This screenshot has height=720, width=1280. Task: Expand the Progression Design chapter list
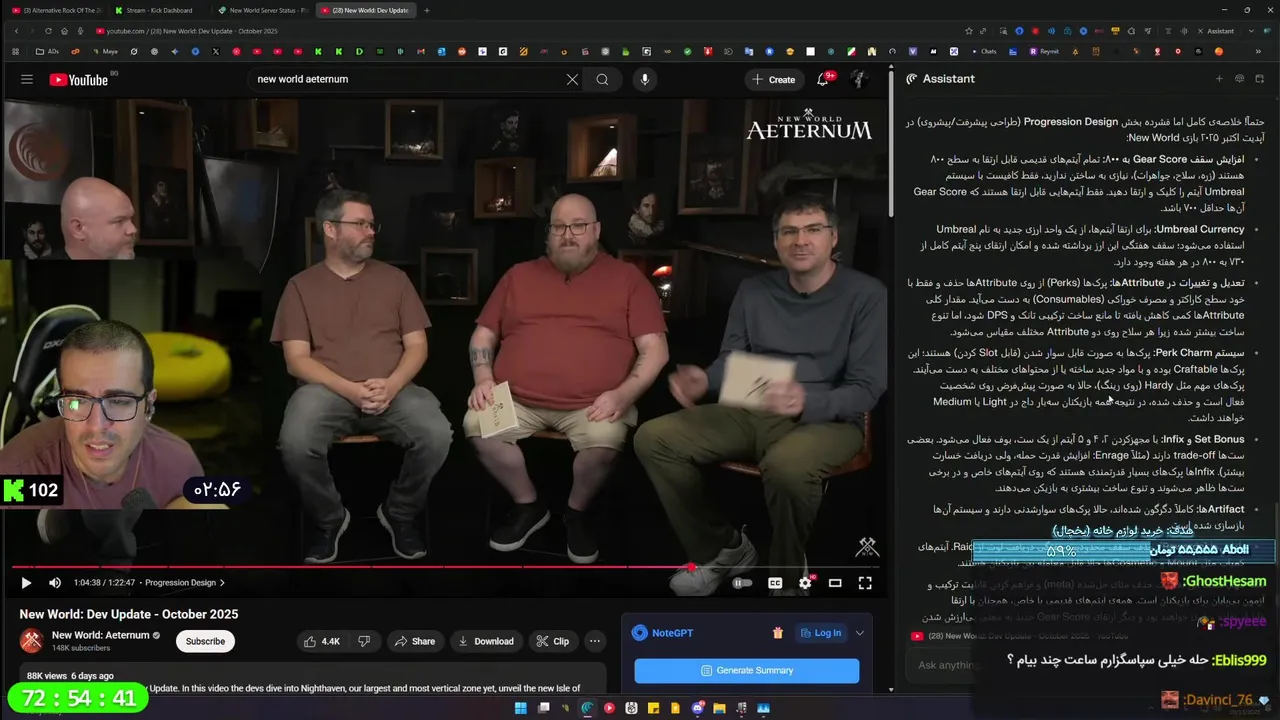click(x=185, y=583)
